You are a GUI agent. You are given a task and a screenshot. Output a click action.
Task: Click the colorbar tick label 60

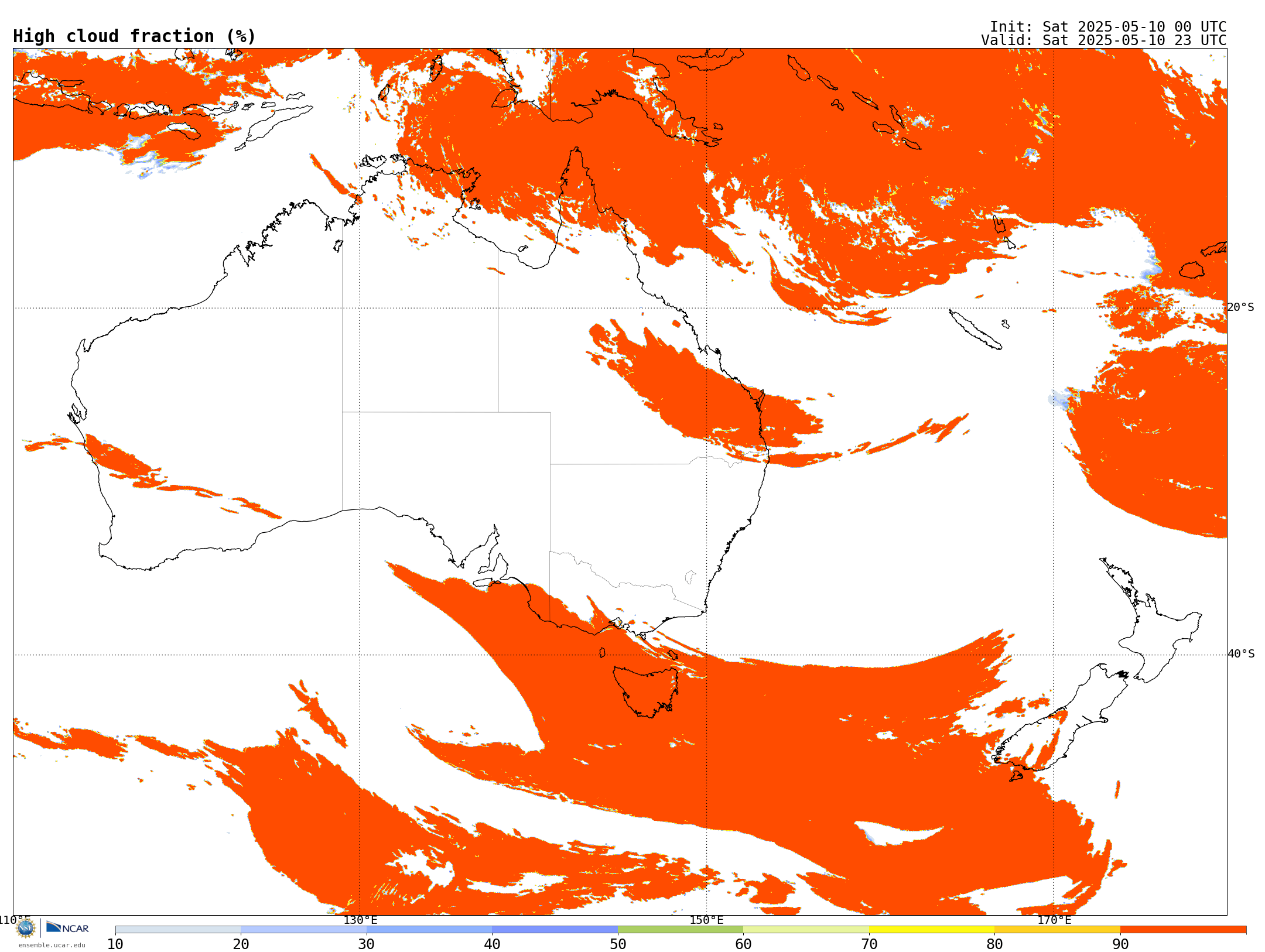click(743, 944)
